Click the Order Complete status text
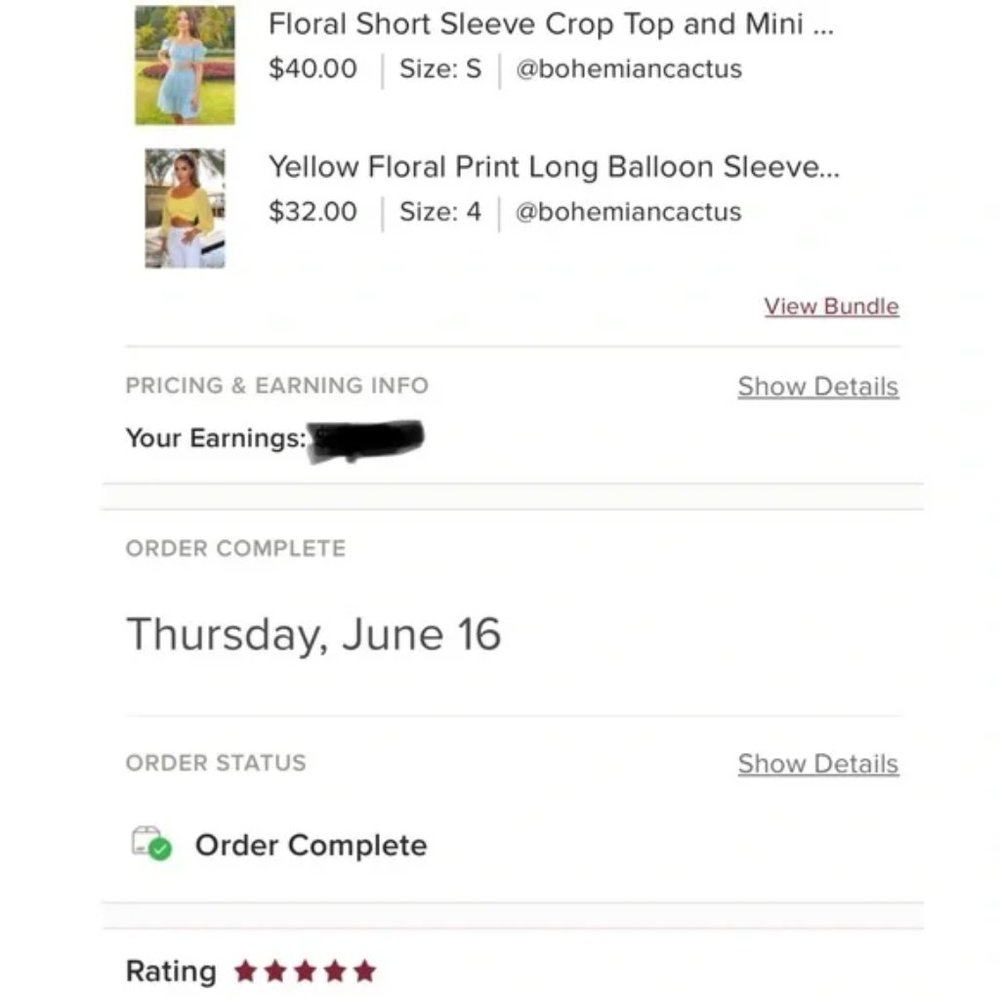Image resolution: width=1000 pixels, height=1000 pixels. (310, 845)
